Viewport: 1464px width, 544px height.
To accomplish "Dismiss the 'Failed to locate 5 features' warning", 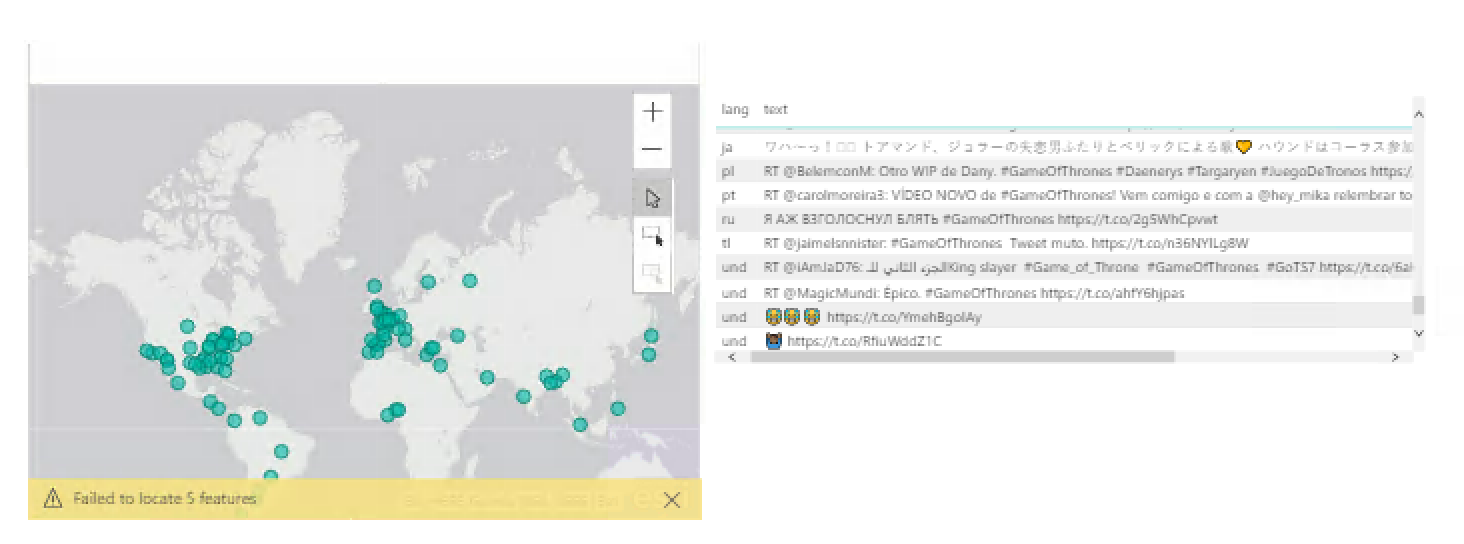I will [x=672, y=500].
